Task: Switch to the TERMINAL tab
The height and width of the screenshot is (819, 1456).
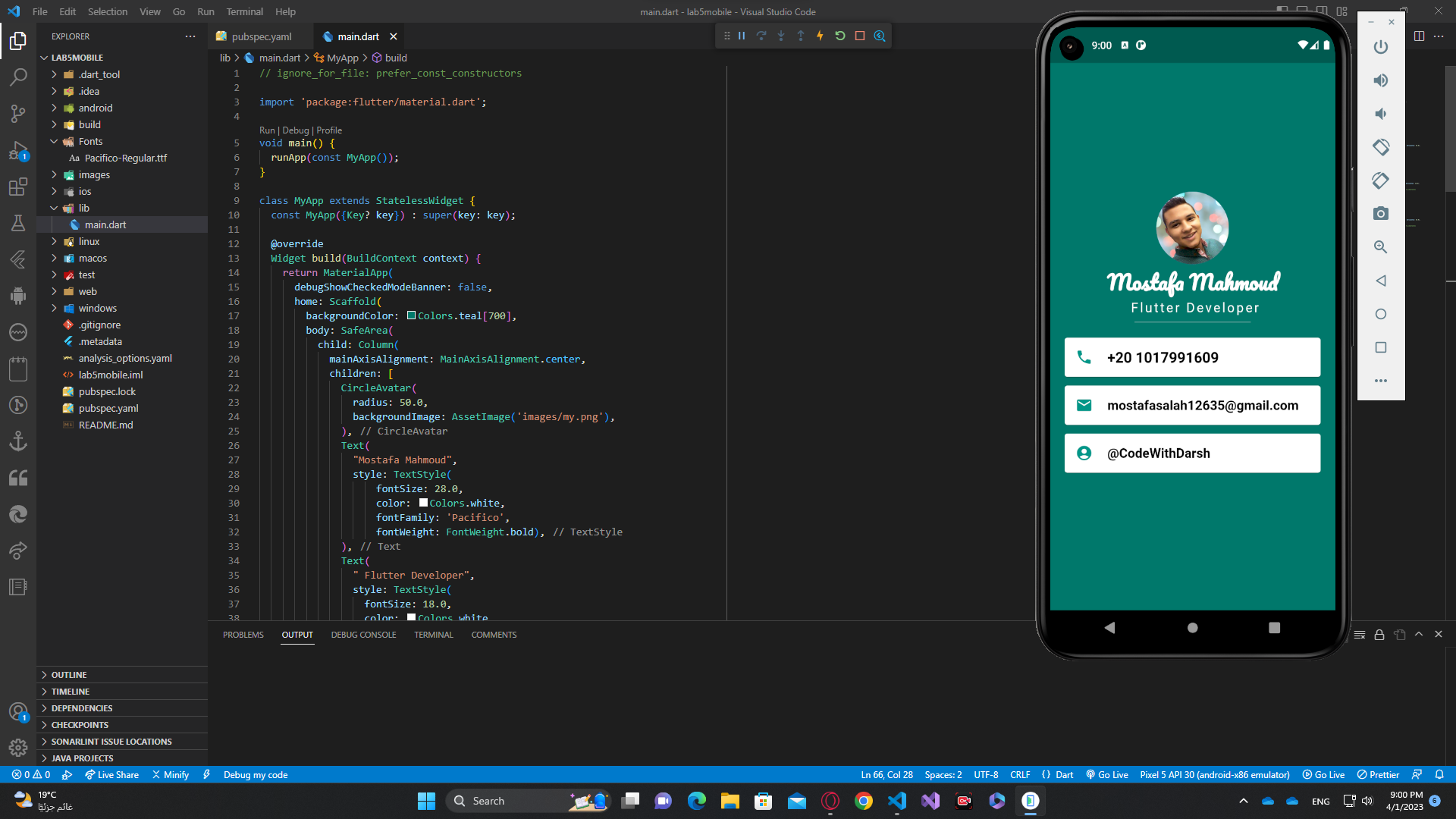Action: point(433,635)
